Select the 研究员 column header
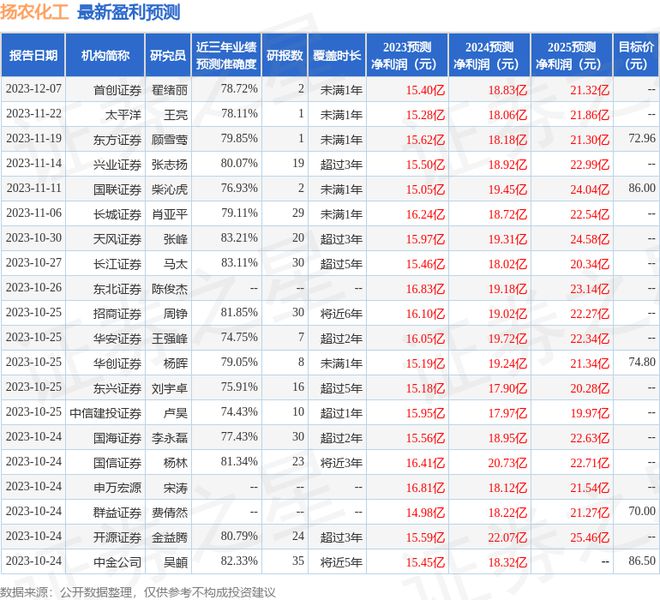Image resolution: width=660 pixels, height=600 pixels. point(168,55)
